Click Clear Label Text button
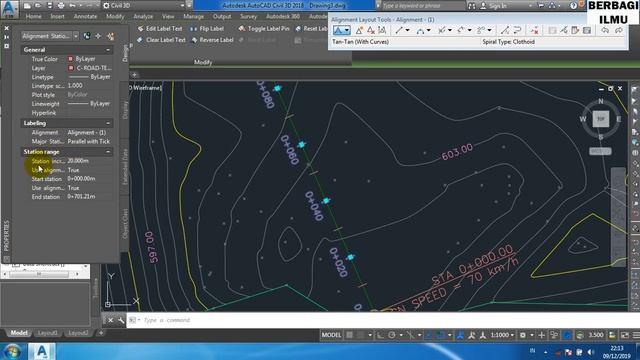This screenshot has width=640, height=360. point(161,40)
